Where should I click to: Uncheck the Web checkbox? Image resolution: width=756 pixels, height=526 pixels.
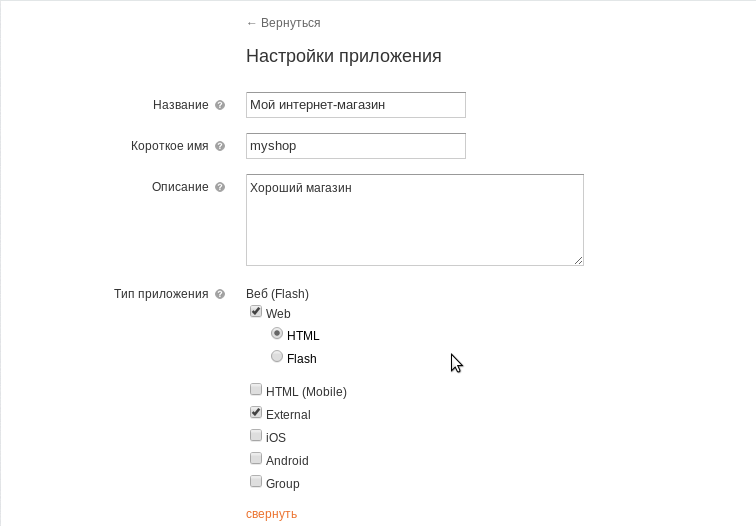[256, 312]
